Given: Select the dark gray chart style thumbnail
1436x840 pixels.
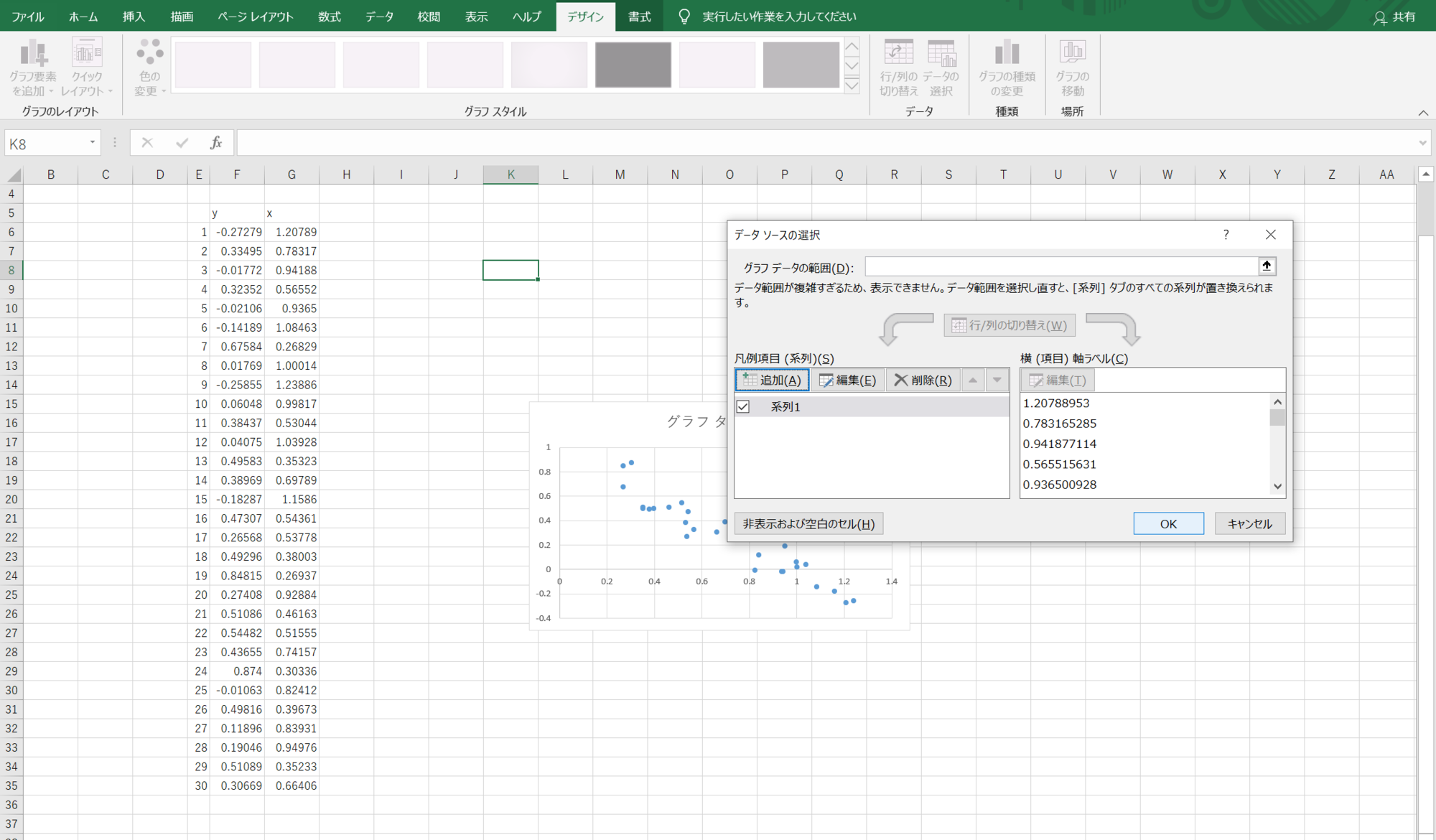Looking at the screenshot, I should 633,65.
